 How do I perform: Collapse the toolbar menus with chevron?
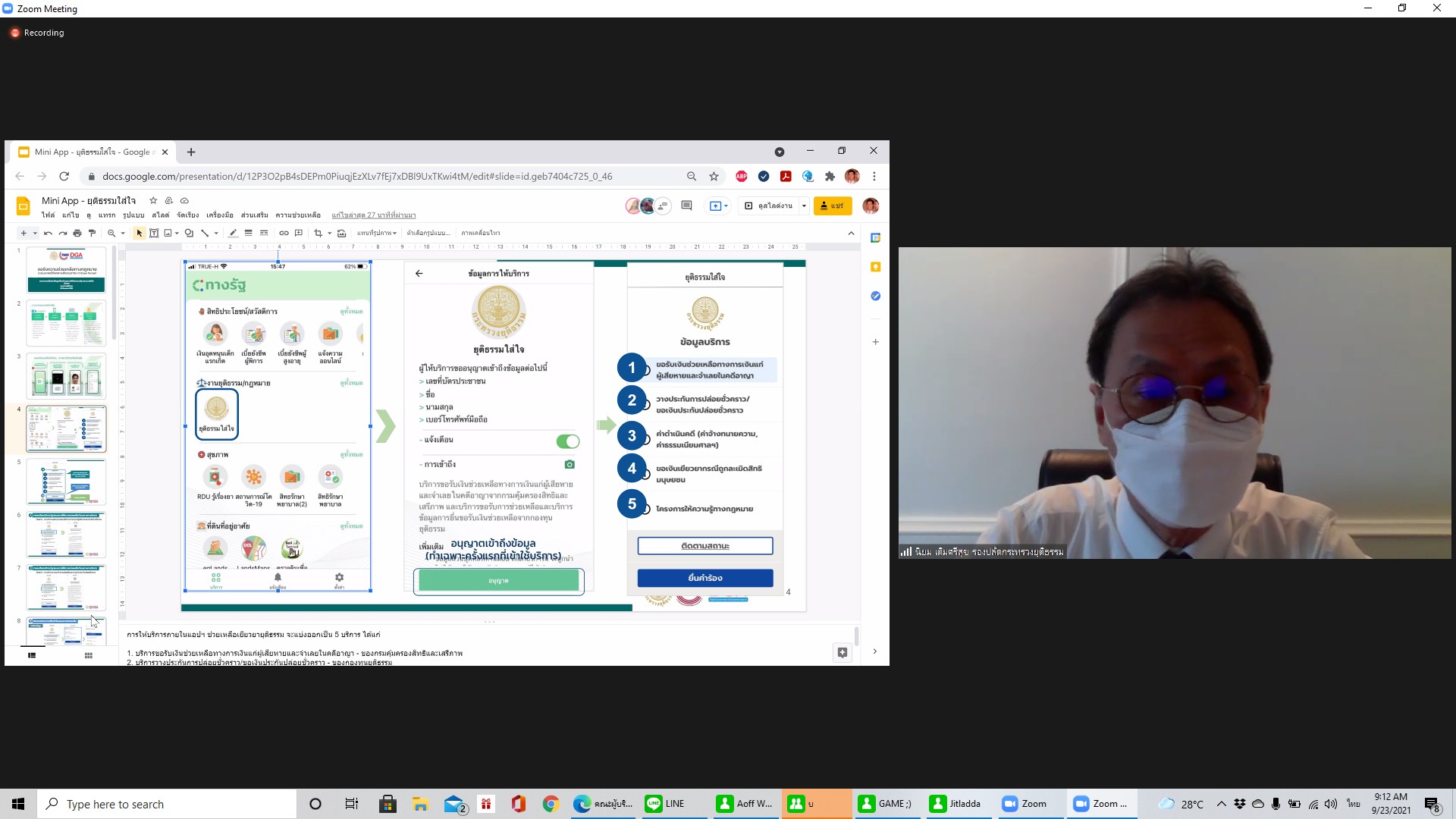[851, 233]
